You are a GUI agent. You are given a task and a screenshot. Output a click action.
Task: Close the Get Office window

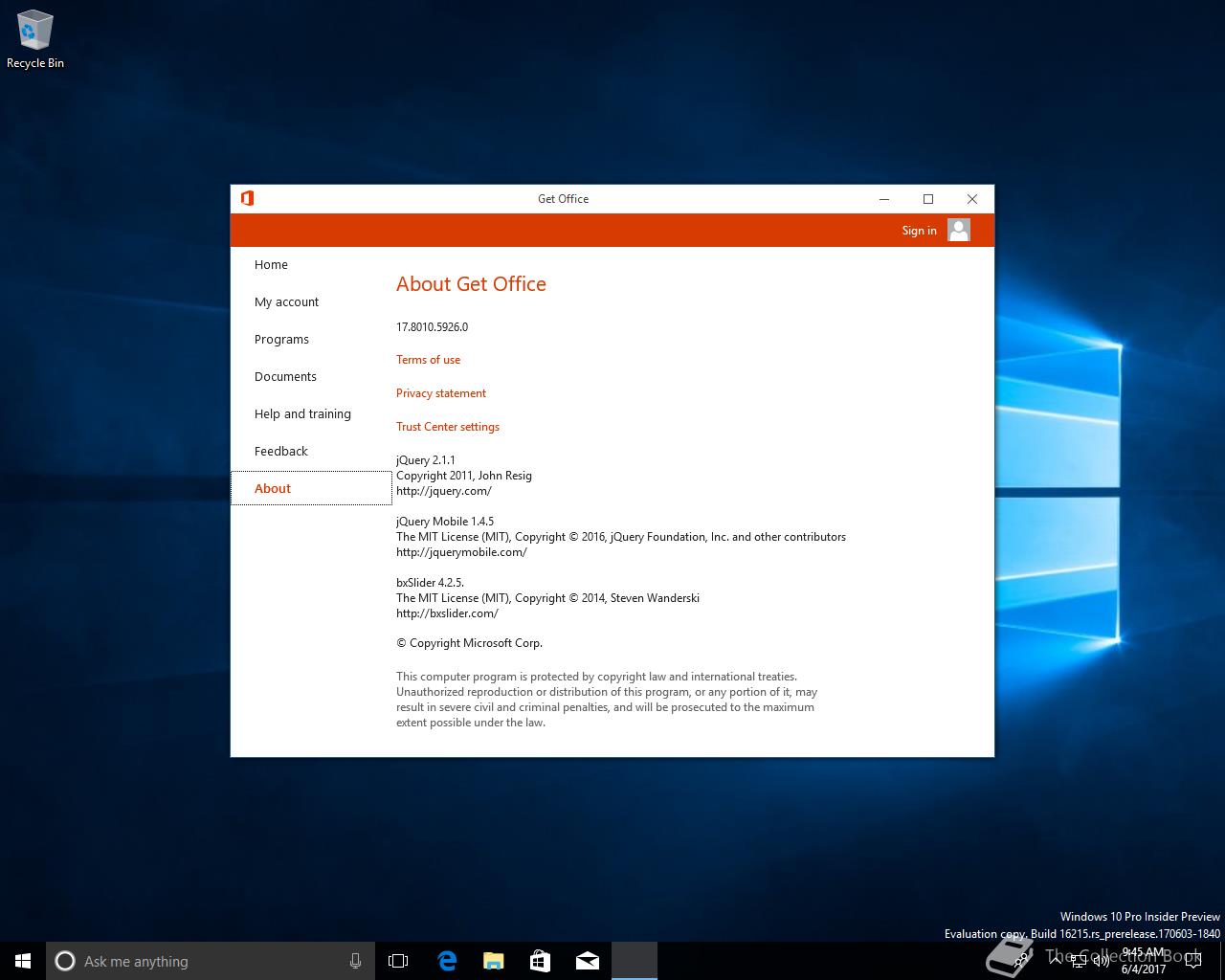pyautogui.click(x=972, y=199)
